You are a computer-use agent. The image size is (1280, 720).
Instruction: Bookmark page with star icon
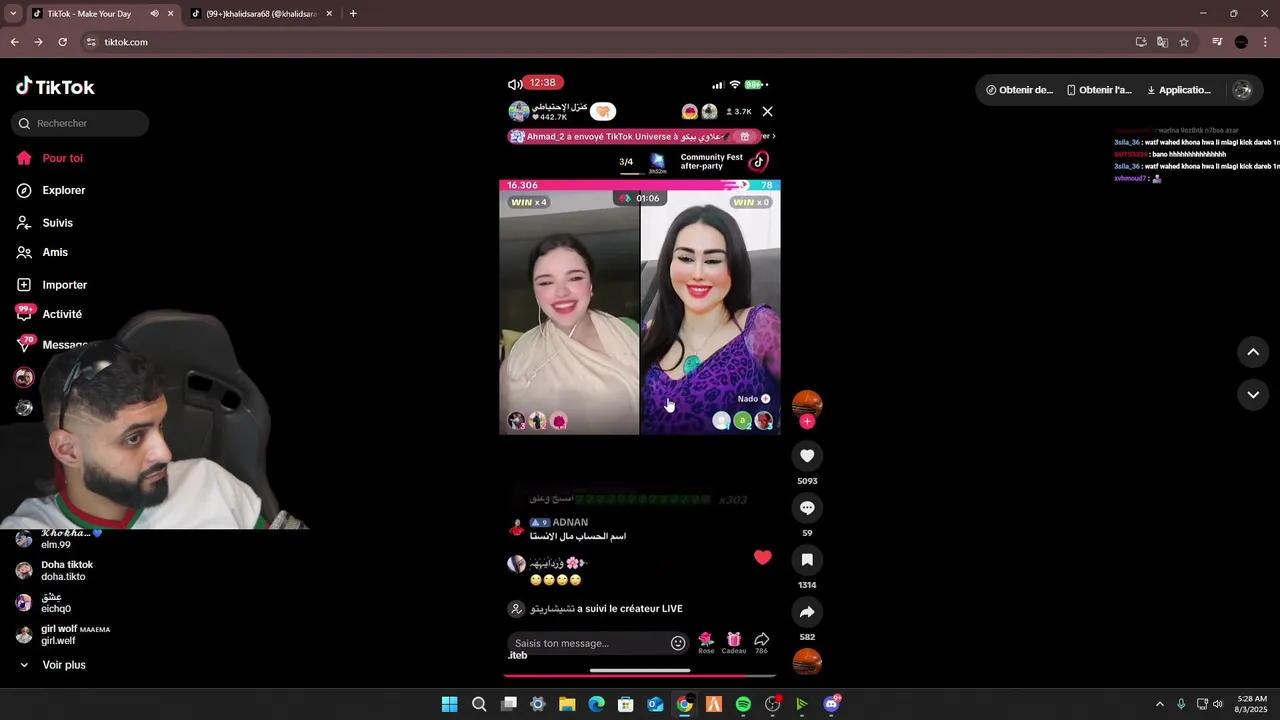[x=1184, y=42]
